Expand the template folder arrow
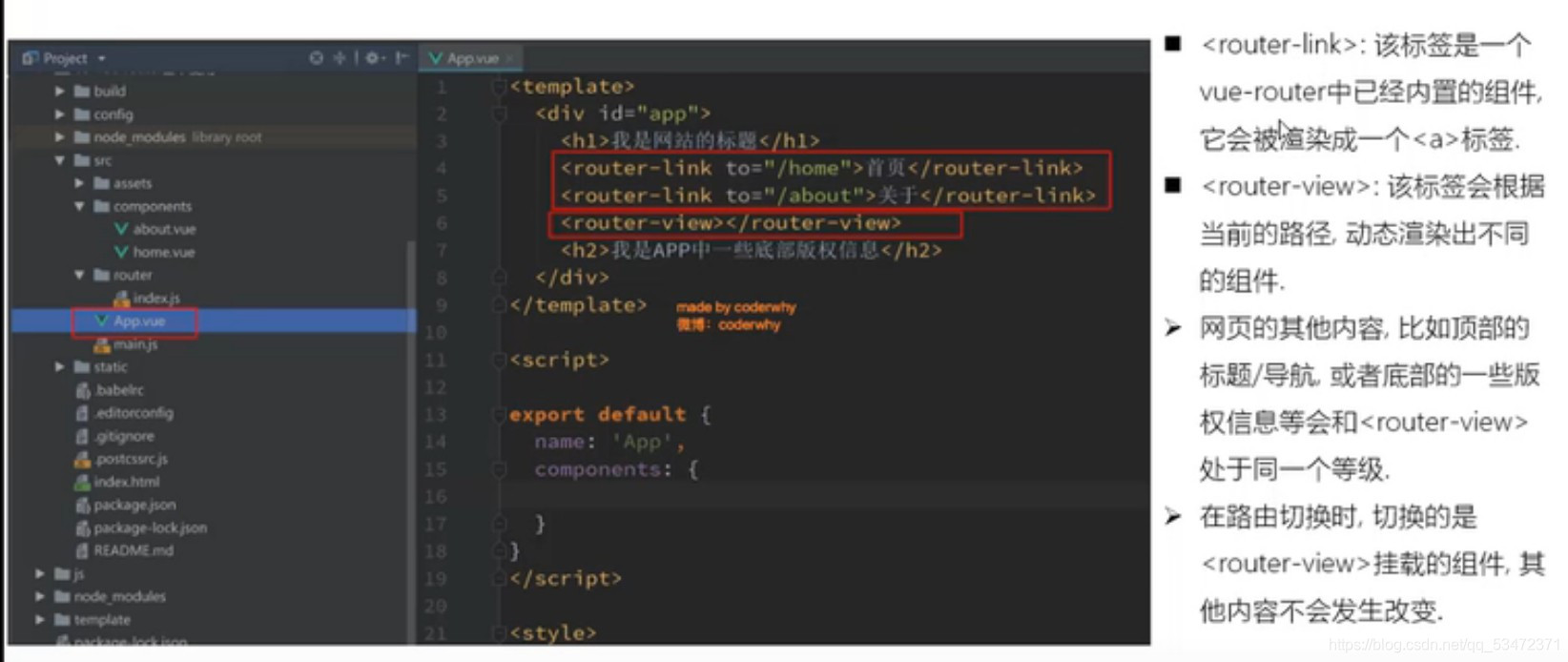Image resolution: width=1568 pixels, height=662 pixels. click(39, 619)
